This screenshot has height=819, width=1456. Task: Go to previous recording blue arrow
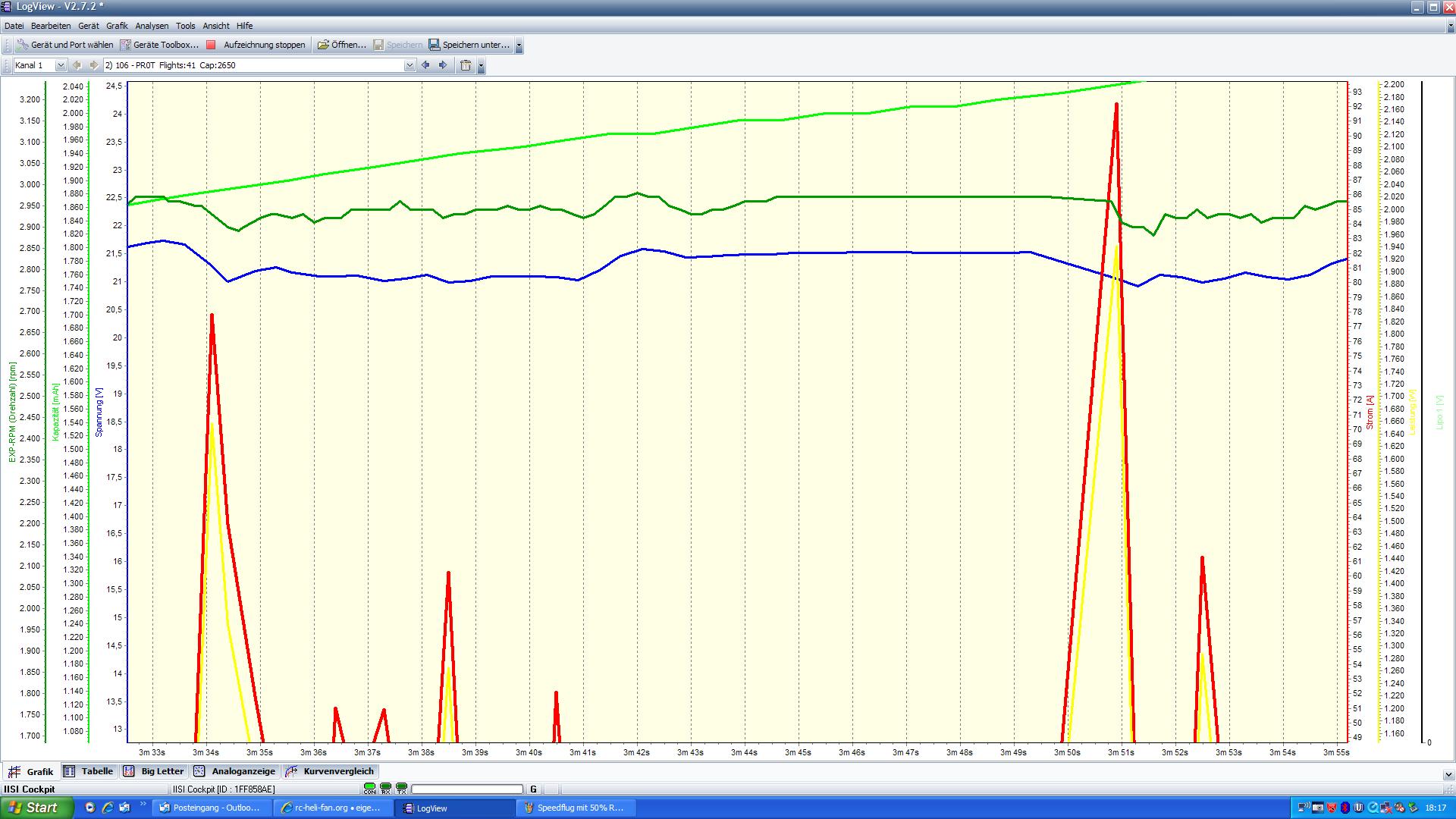click(425, 65)
